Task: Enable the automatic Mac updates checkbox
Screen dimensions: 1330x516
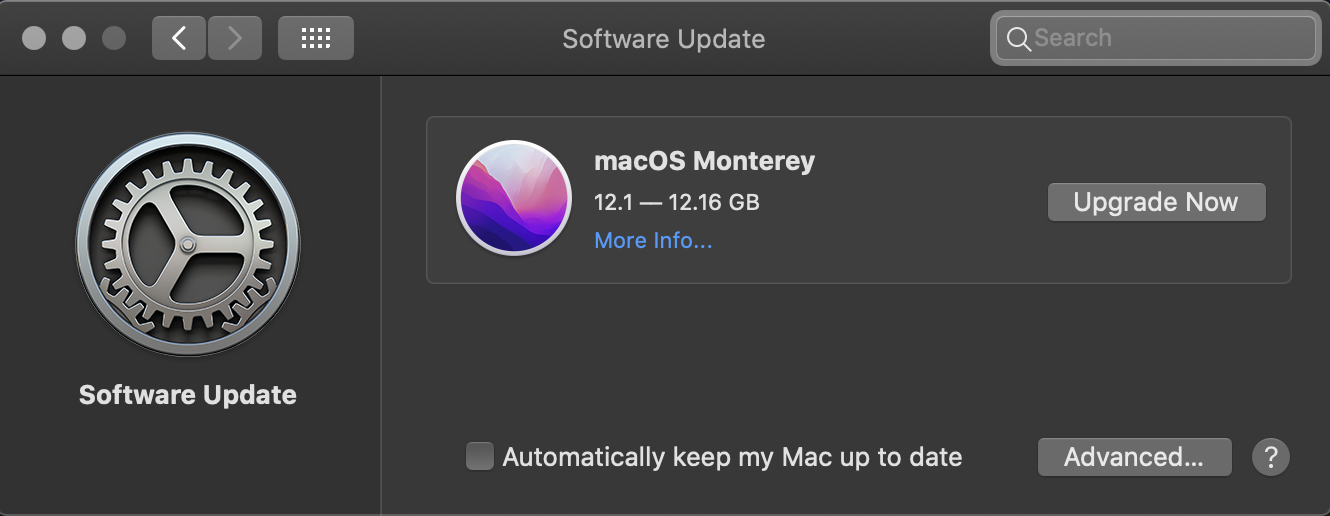Action: coord(480,457)
